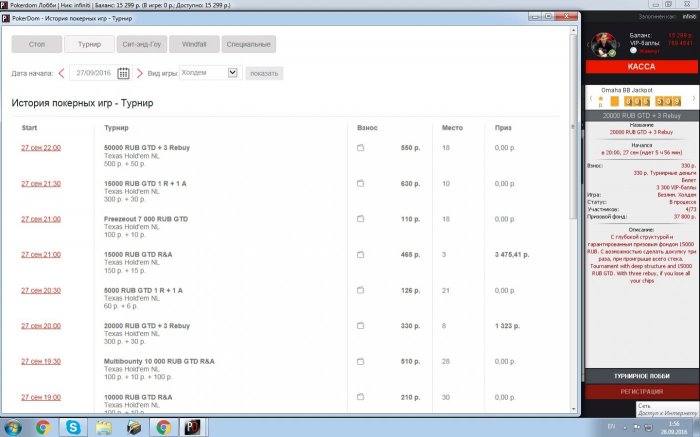This screenshot has width=700, height=437.
Task: Go to next date with right arrow
Action: click(x=140, y=73)
